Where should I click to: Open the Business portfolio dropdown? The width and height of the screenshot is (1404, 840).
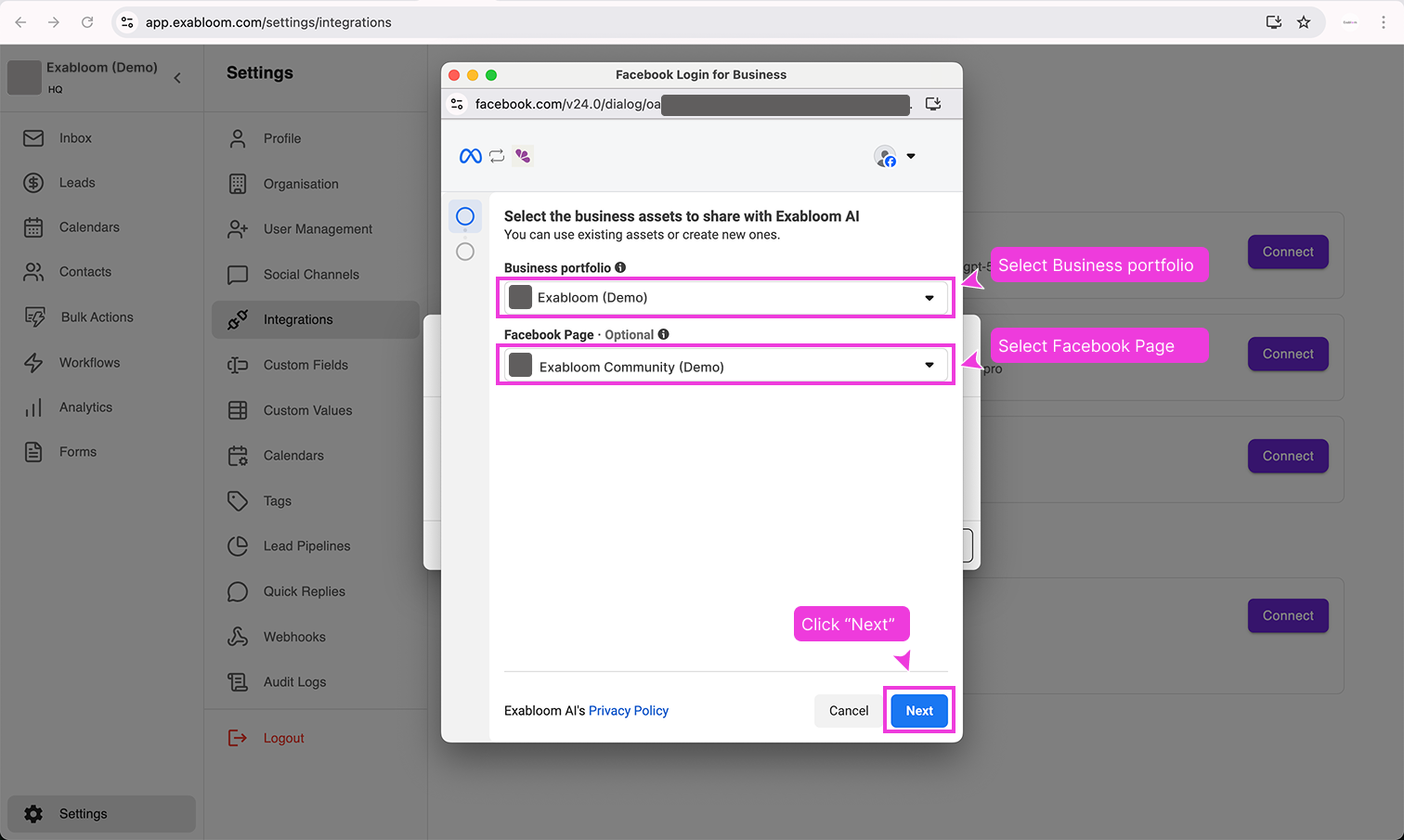point(725,298)
